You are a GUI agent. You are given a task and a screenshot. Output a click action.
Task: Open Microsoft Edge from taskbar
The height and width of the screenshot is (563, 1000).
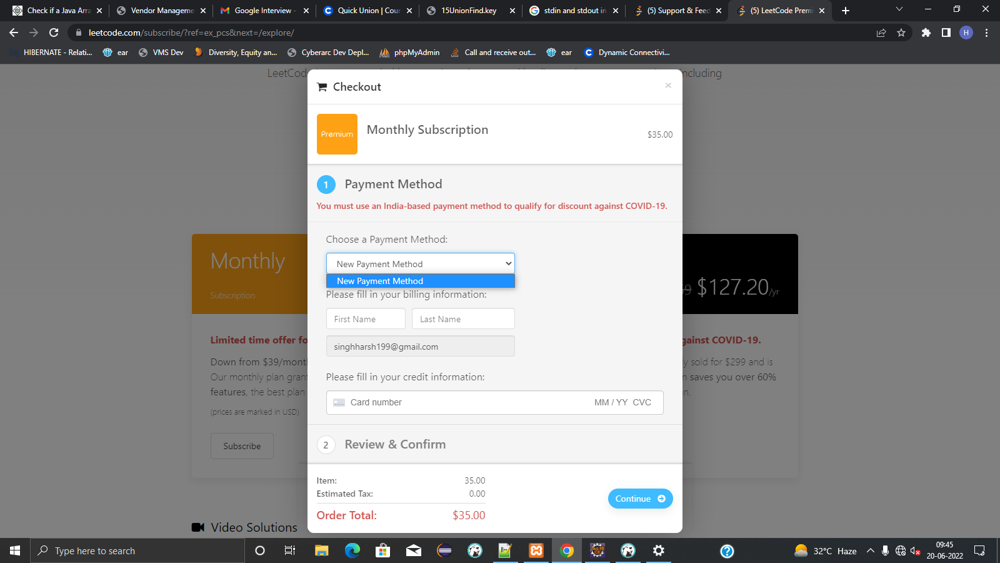click(352, 550)
